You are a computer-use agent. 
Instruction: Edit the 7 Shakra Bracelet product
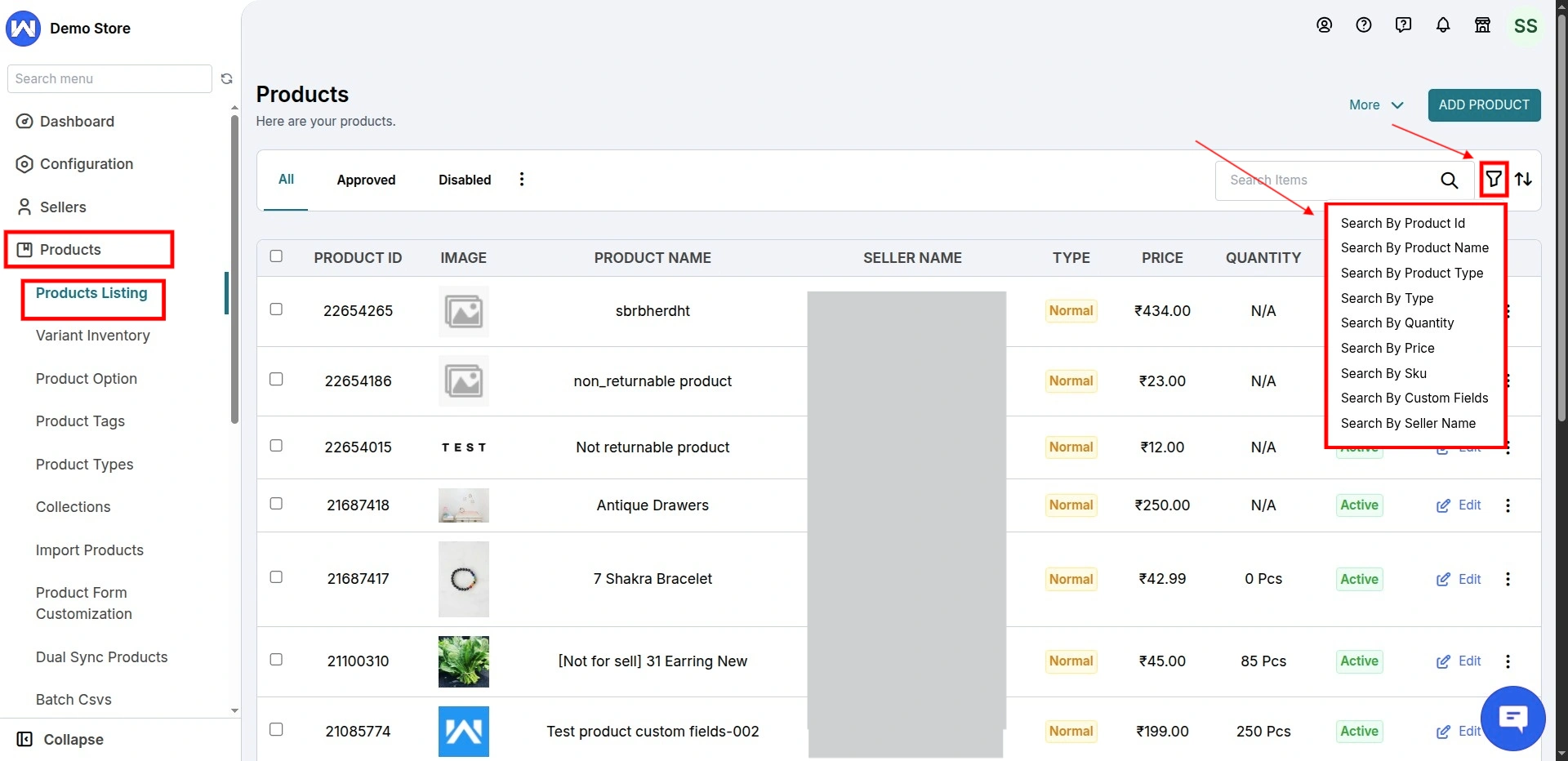(1459, 579)
